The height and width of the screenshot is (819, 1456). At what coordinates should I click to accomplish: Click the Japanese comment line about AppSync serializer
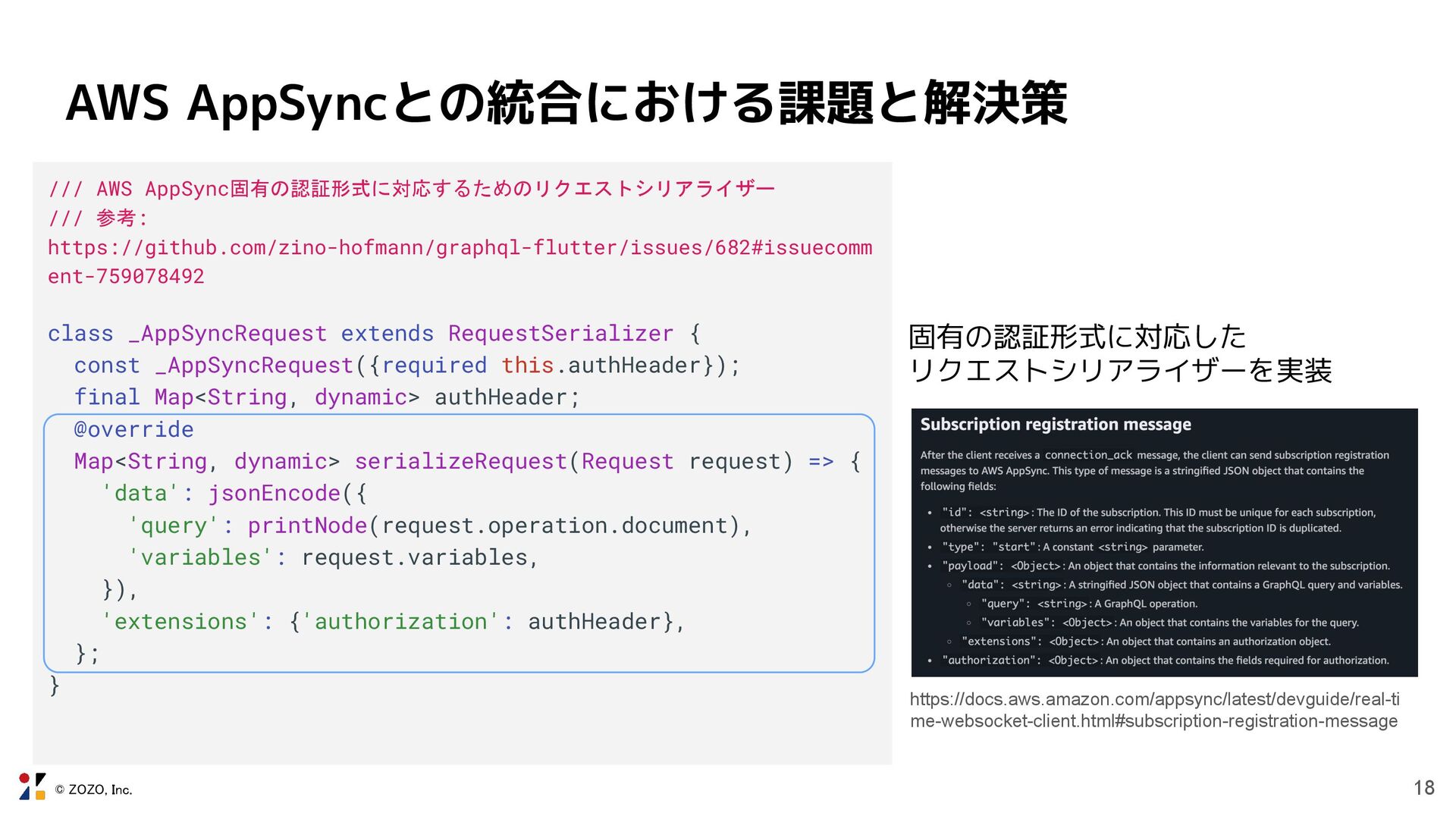click(x=411, y=189)
